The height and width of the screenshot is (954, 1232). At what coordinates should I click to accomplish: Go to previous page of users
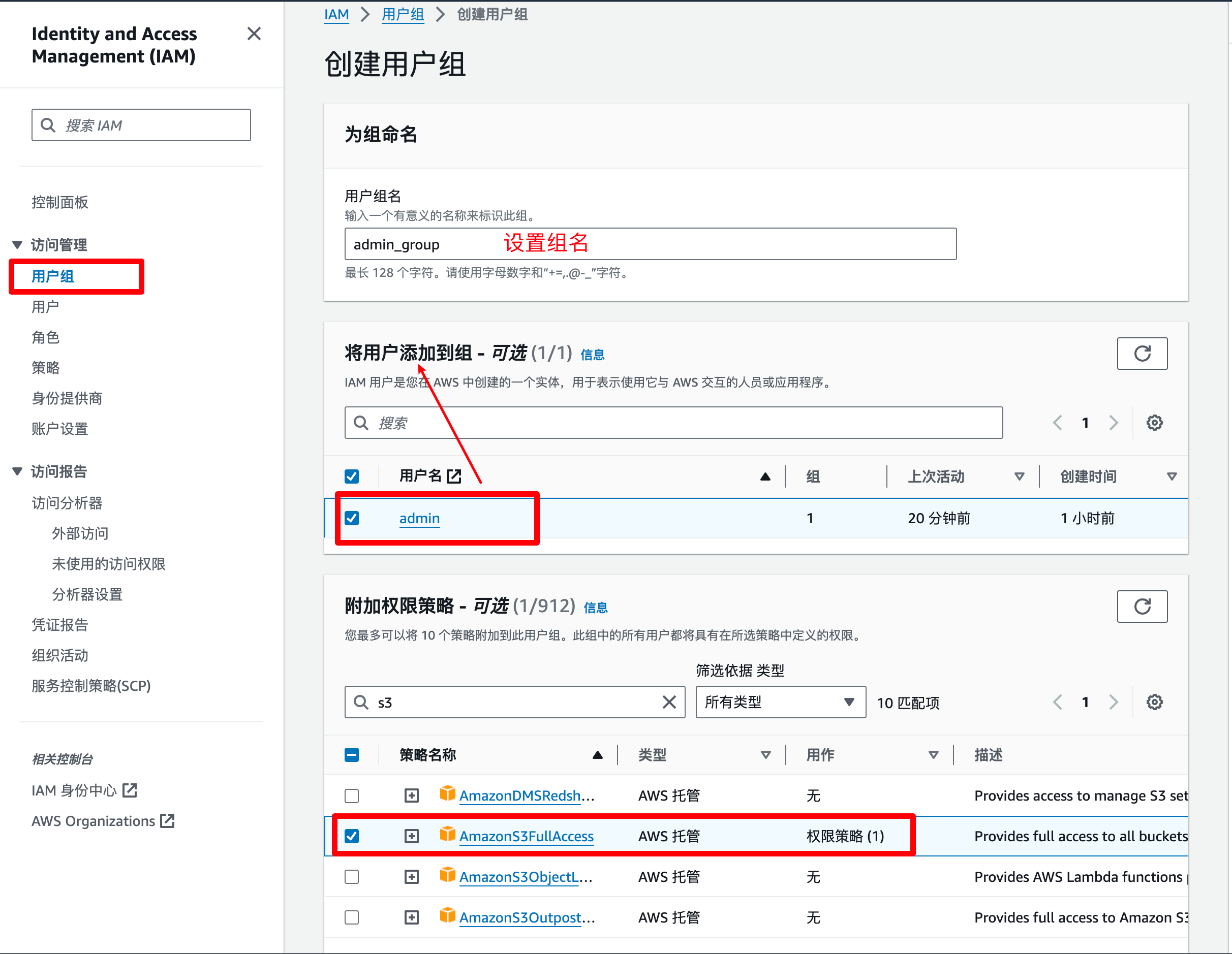1057,423
